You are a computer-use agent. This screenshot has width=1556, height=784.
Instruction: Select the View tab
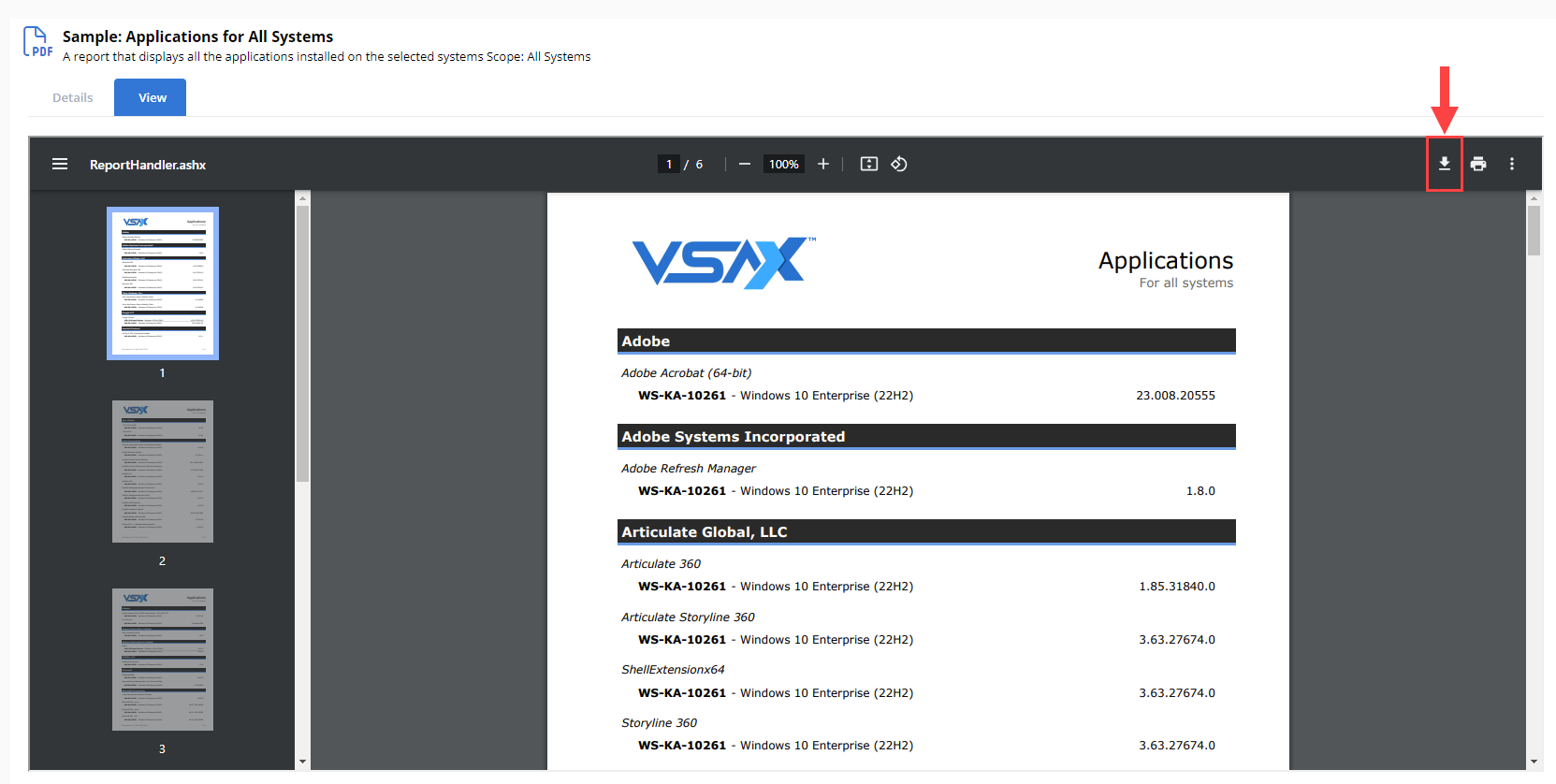(x=152, y=97)
